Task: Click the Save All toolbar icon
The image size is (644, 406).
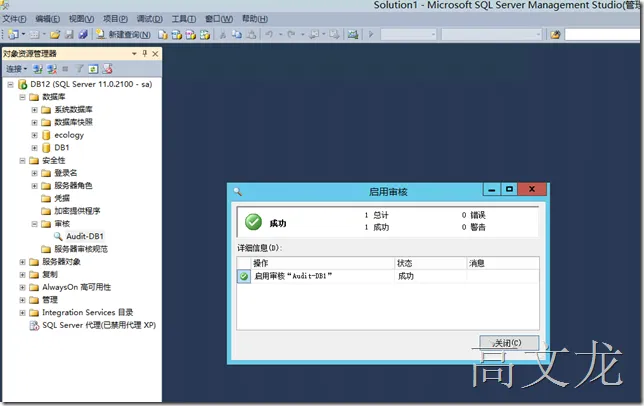Action: pos(83,35)
